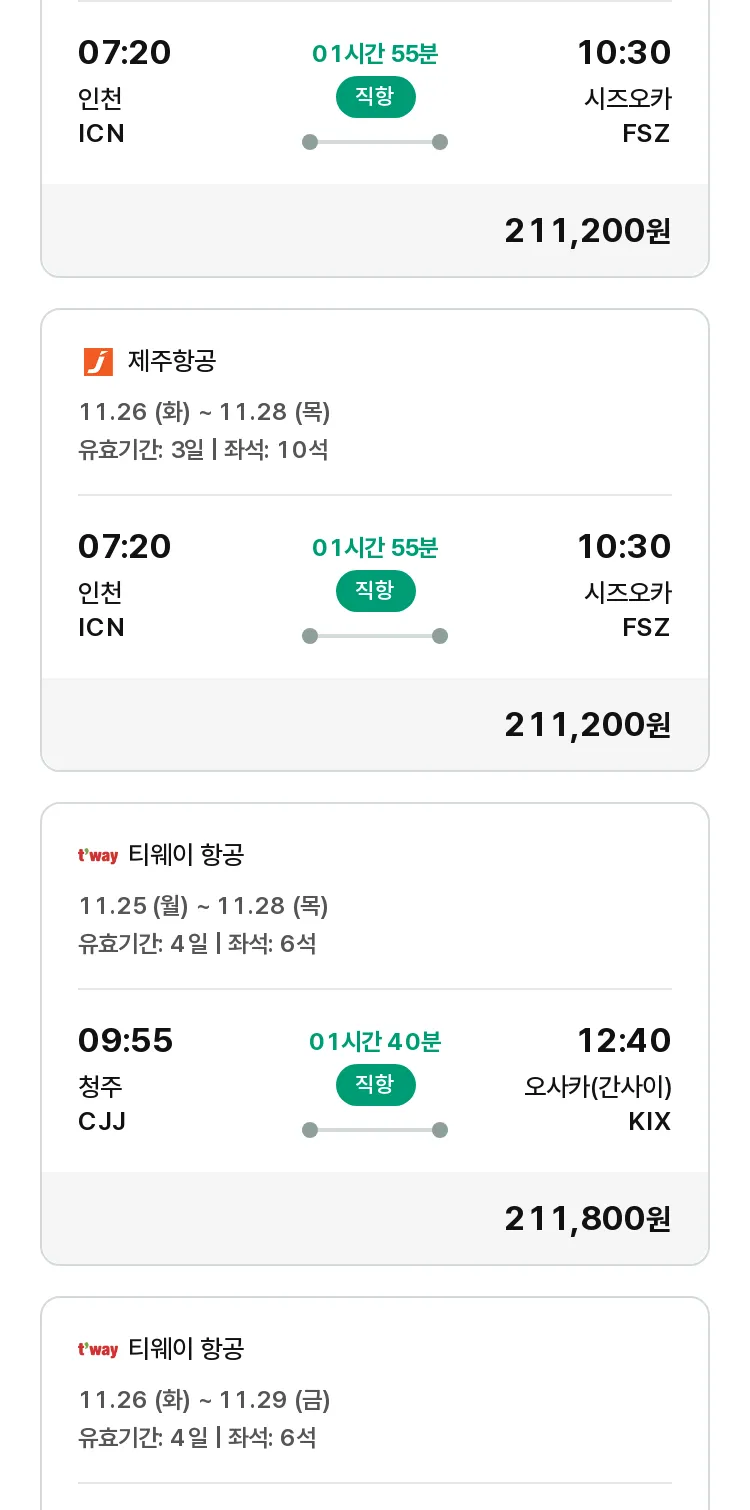Click the Jeju Air orange logo icon
The image size is (750, 1510).
pyautogui.click(x=98, y=361)
